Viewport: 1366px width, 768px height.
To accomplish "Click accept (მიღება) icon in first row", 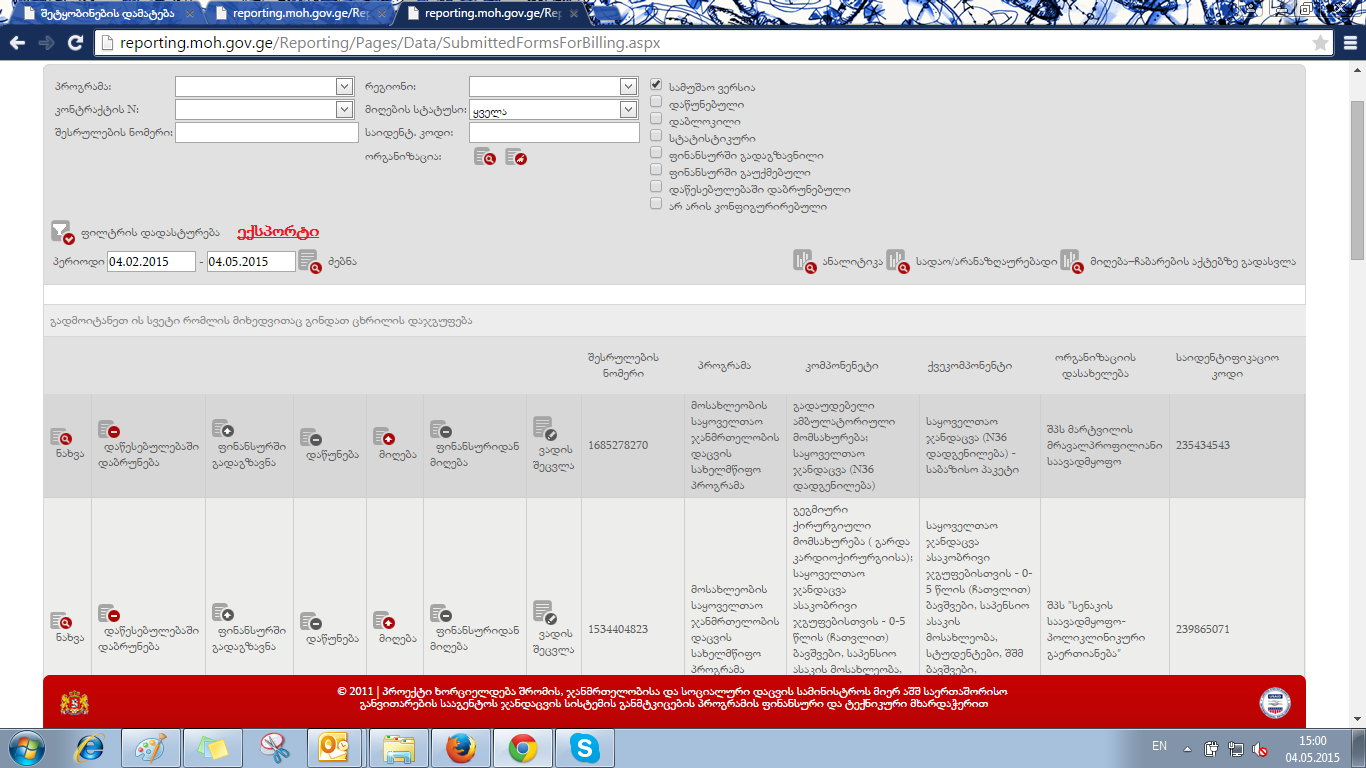I will (384, 437).
